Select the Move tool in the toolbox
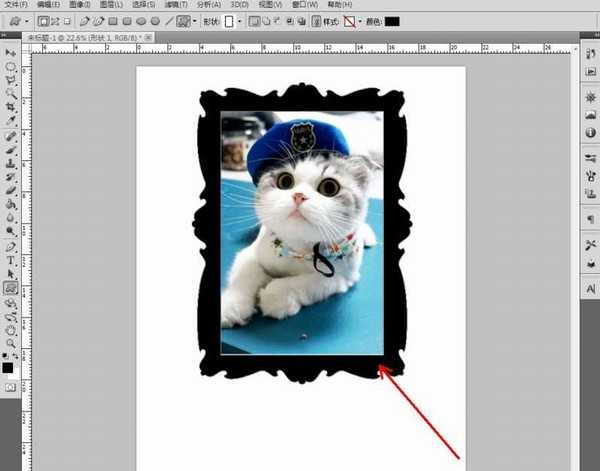This screenshot has height=471, width=600. (11, 51)
